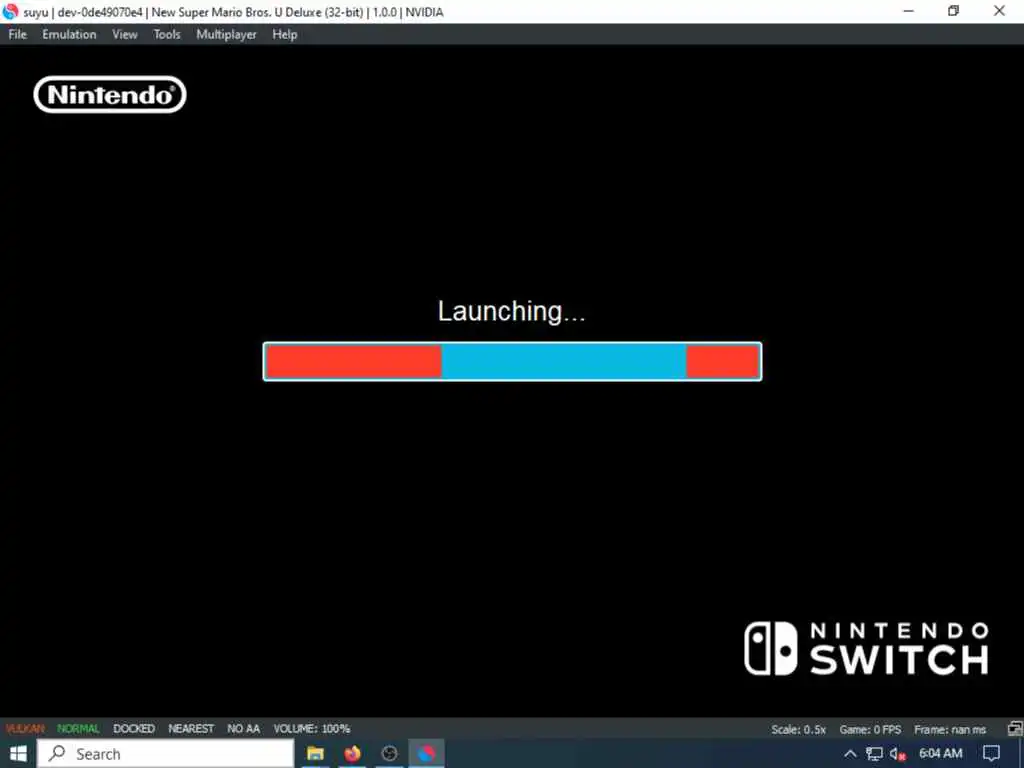Open the Help menu

[284, 35]
